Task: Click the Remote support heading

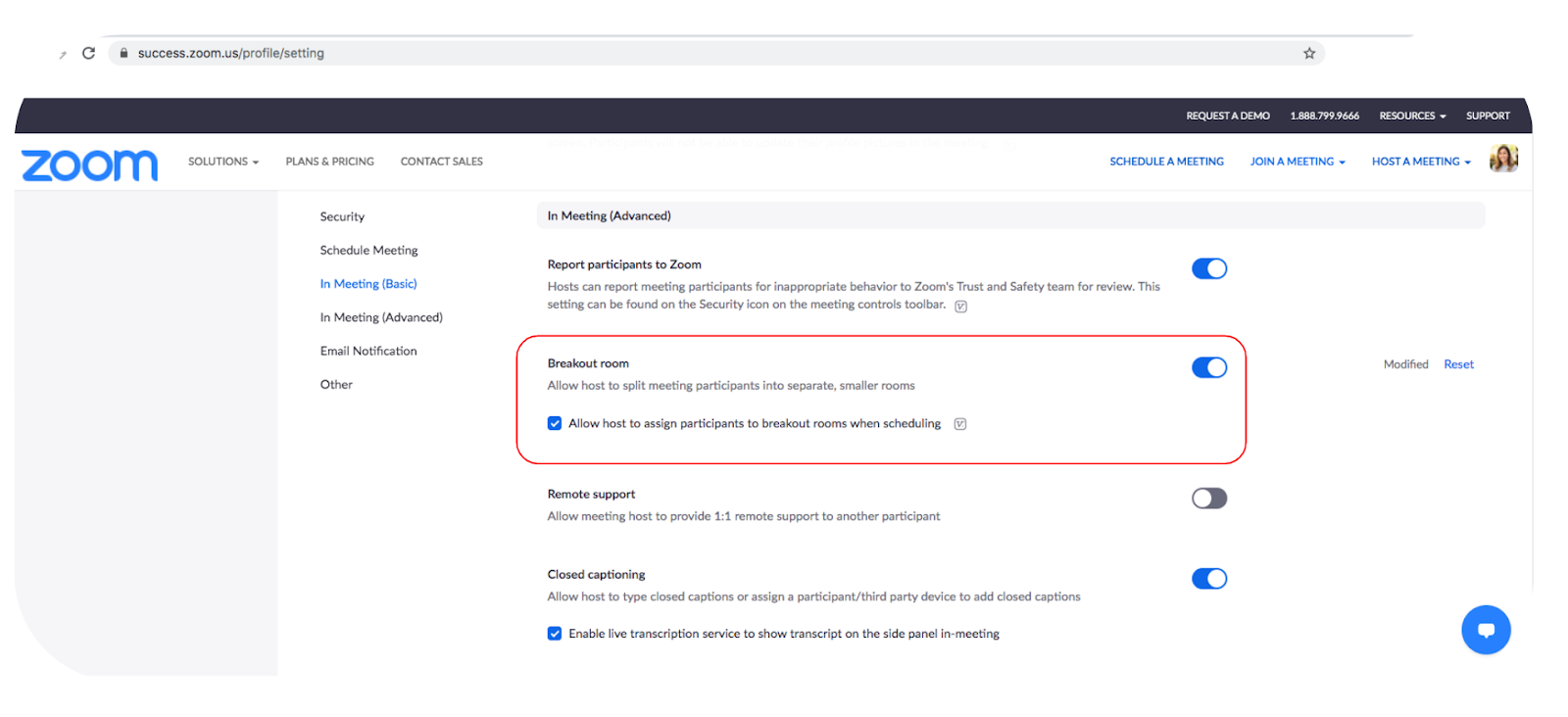Action: pyautogui.click(x=591, y=495)
